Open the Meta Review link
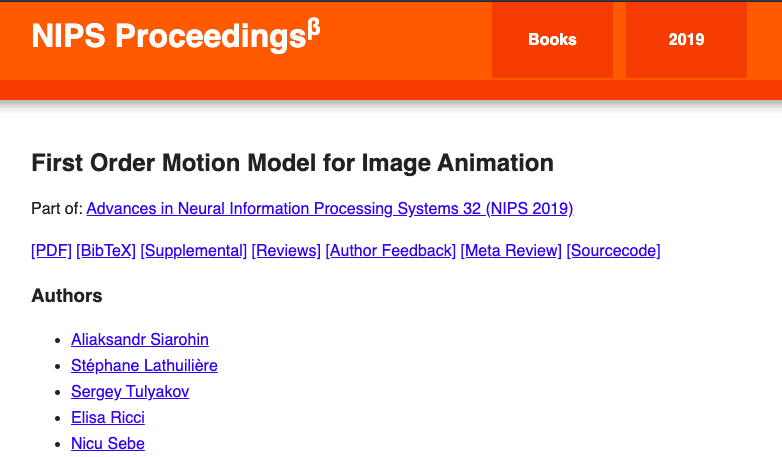 511,251
